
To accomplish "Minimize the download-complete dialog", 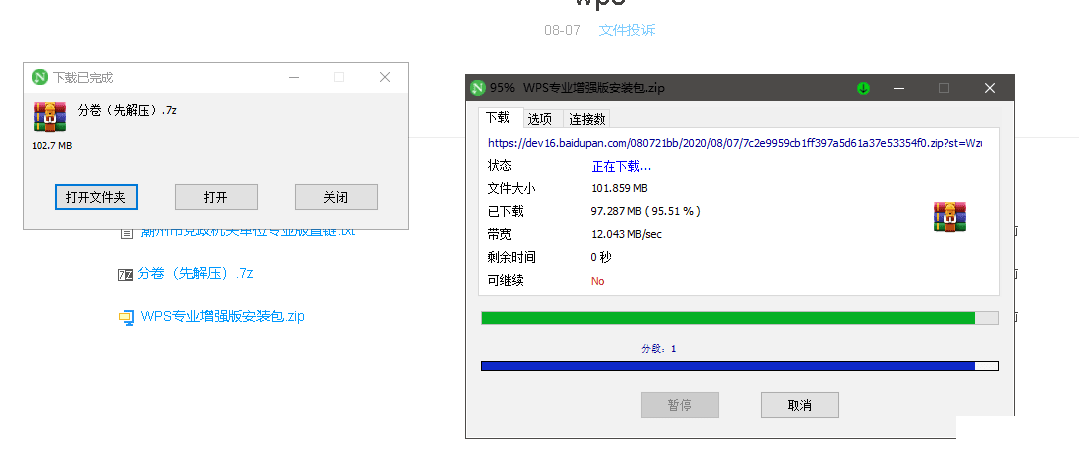I will pos(295,77).
